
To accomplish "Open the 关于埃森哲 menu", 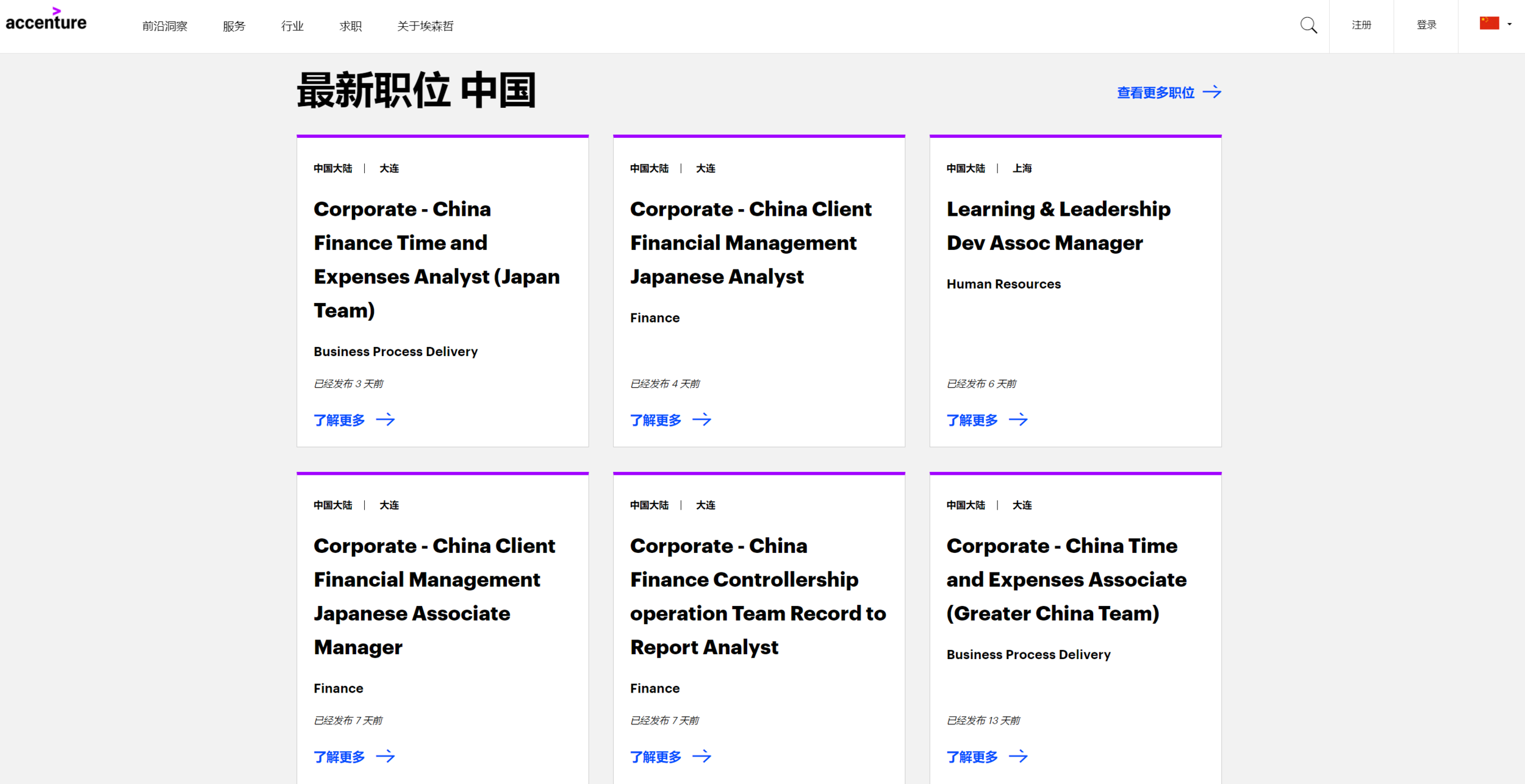I will coord(425,26).
